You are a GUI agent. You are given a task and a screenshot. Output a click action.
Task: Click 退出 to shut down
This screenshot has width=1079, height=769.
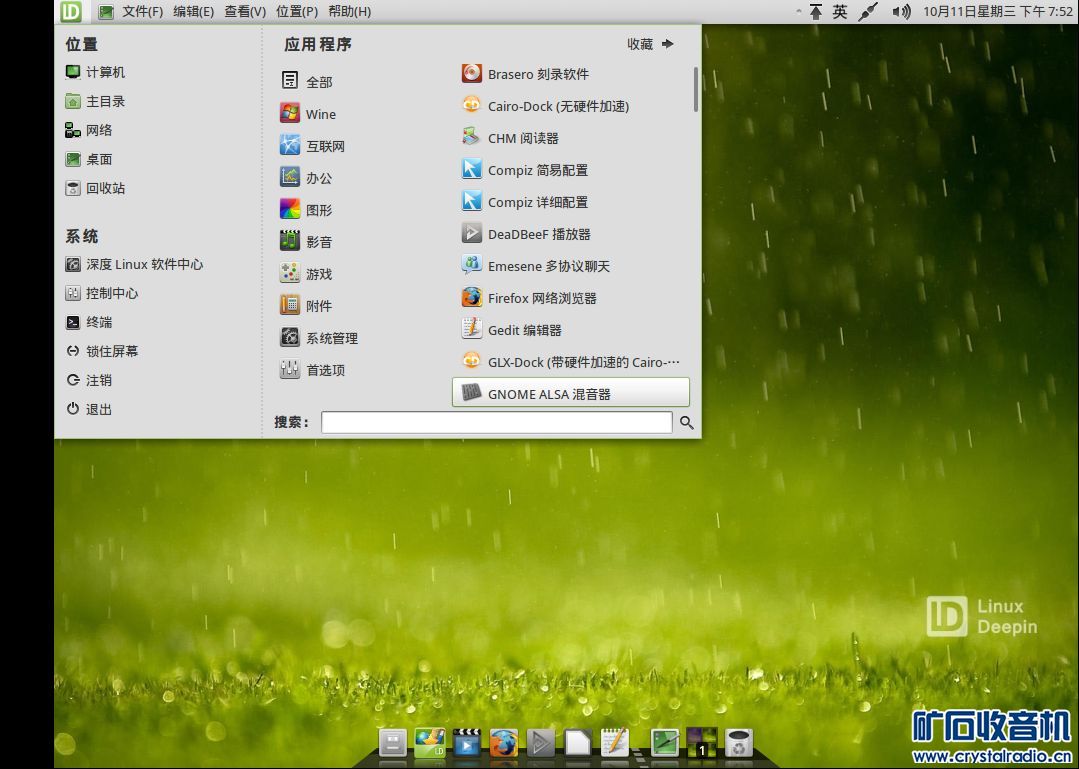pos(89,409)
